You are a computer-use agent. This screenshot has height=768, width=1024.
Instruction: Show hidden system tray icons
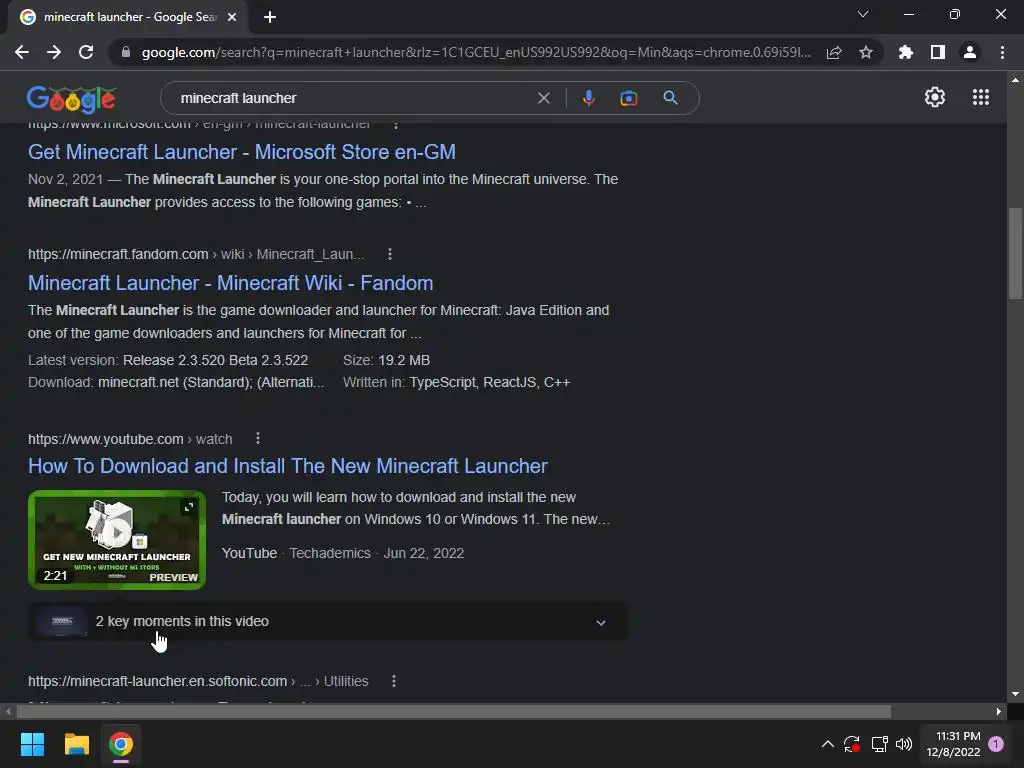point(827,744)
